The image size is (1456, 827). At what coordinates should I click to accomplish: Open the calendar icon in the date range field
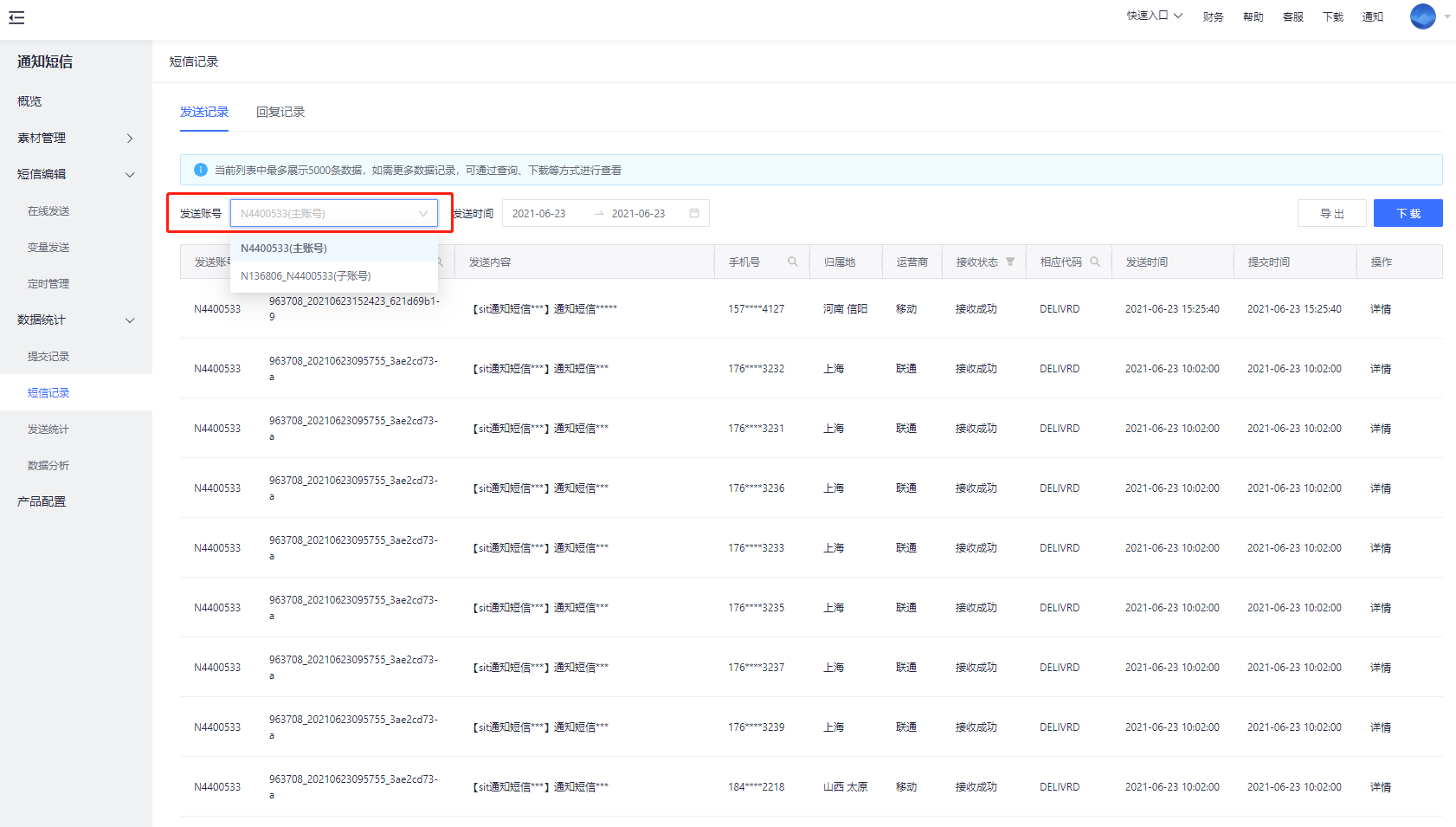coord(694,213)
